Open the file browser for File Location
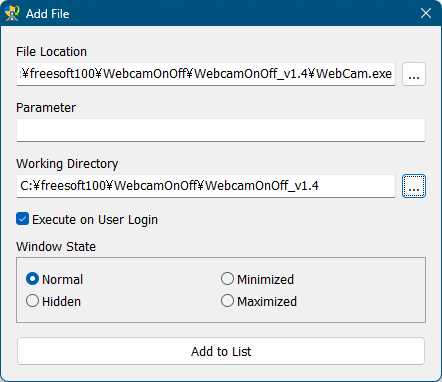The image size is (442, 382). pos(414,74)
